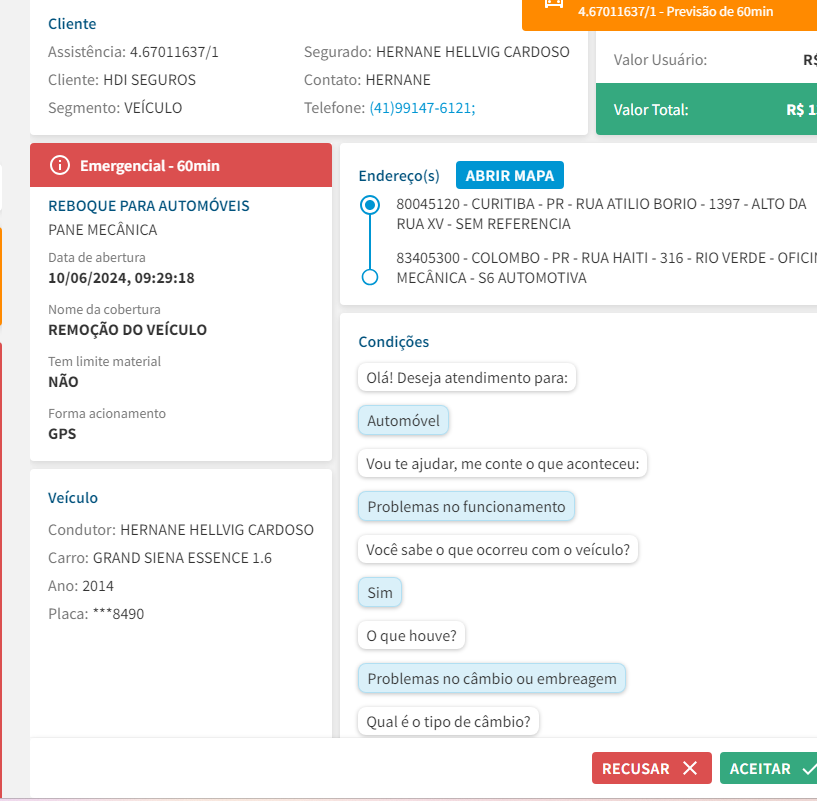817x801 pixels.
Task: Click the Problemas no funcionamento answer chip
Action: [466, 506]
